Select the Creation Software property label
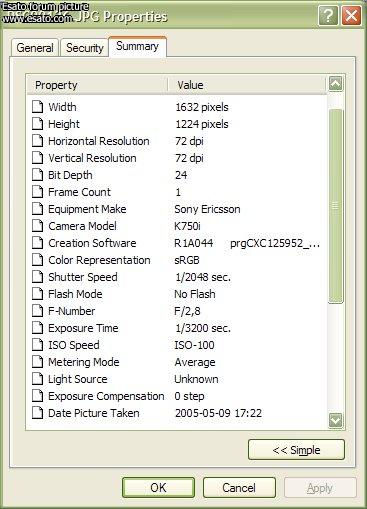367x509 pixels. click(92, 243)
